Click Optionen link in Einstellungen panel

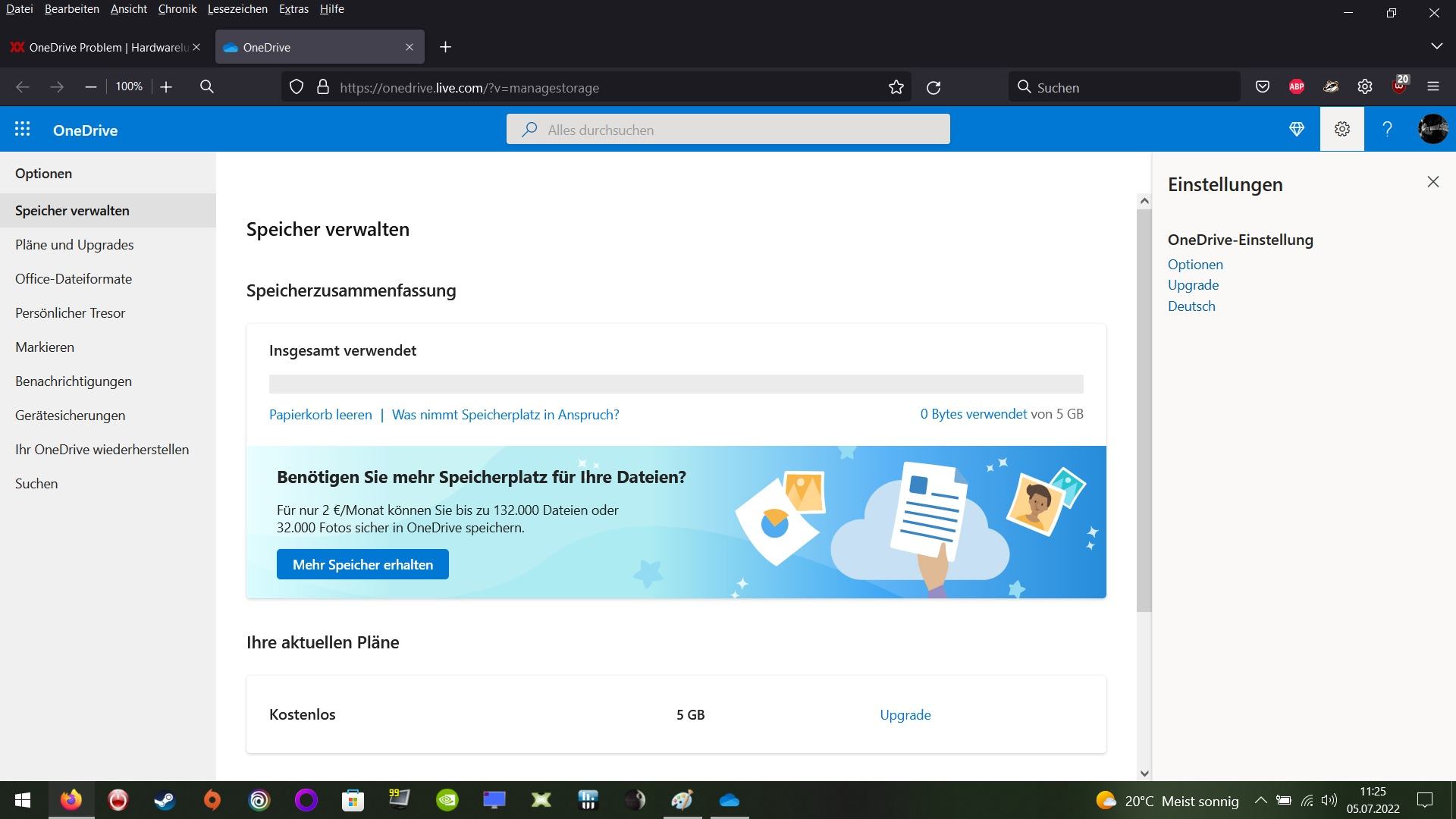1195,265
